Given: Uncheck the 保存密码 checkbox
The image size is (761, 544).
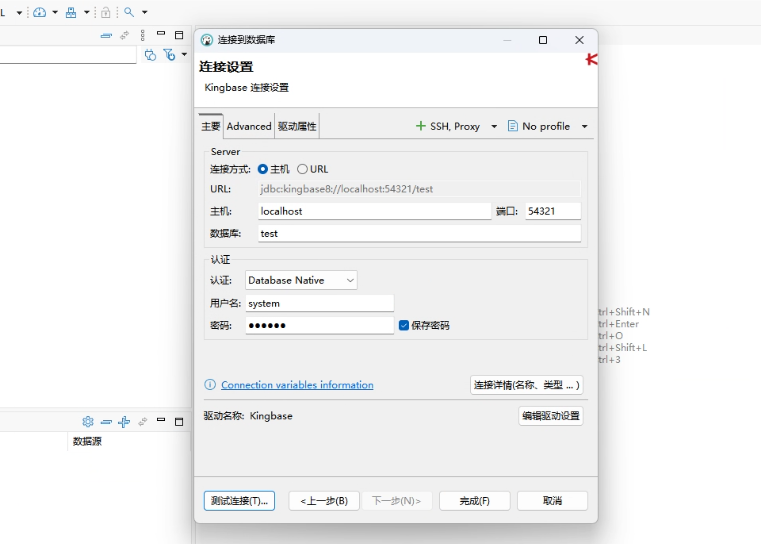Looking at the screenshot, I should (x=404, y=325).
